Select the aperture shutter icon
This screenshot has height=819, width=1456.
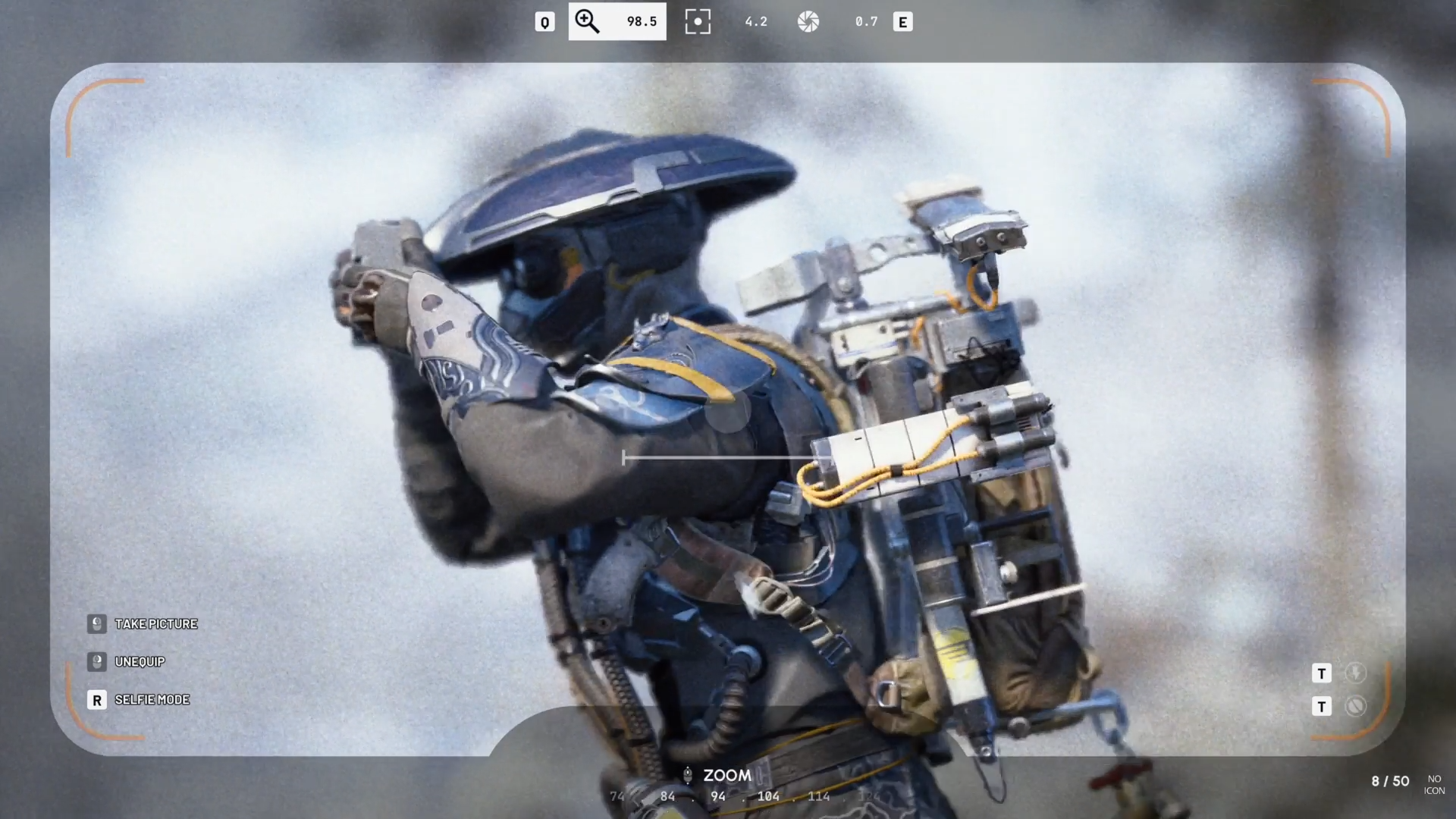pyautogui.click(x=808, y=22)
